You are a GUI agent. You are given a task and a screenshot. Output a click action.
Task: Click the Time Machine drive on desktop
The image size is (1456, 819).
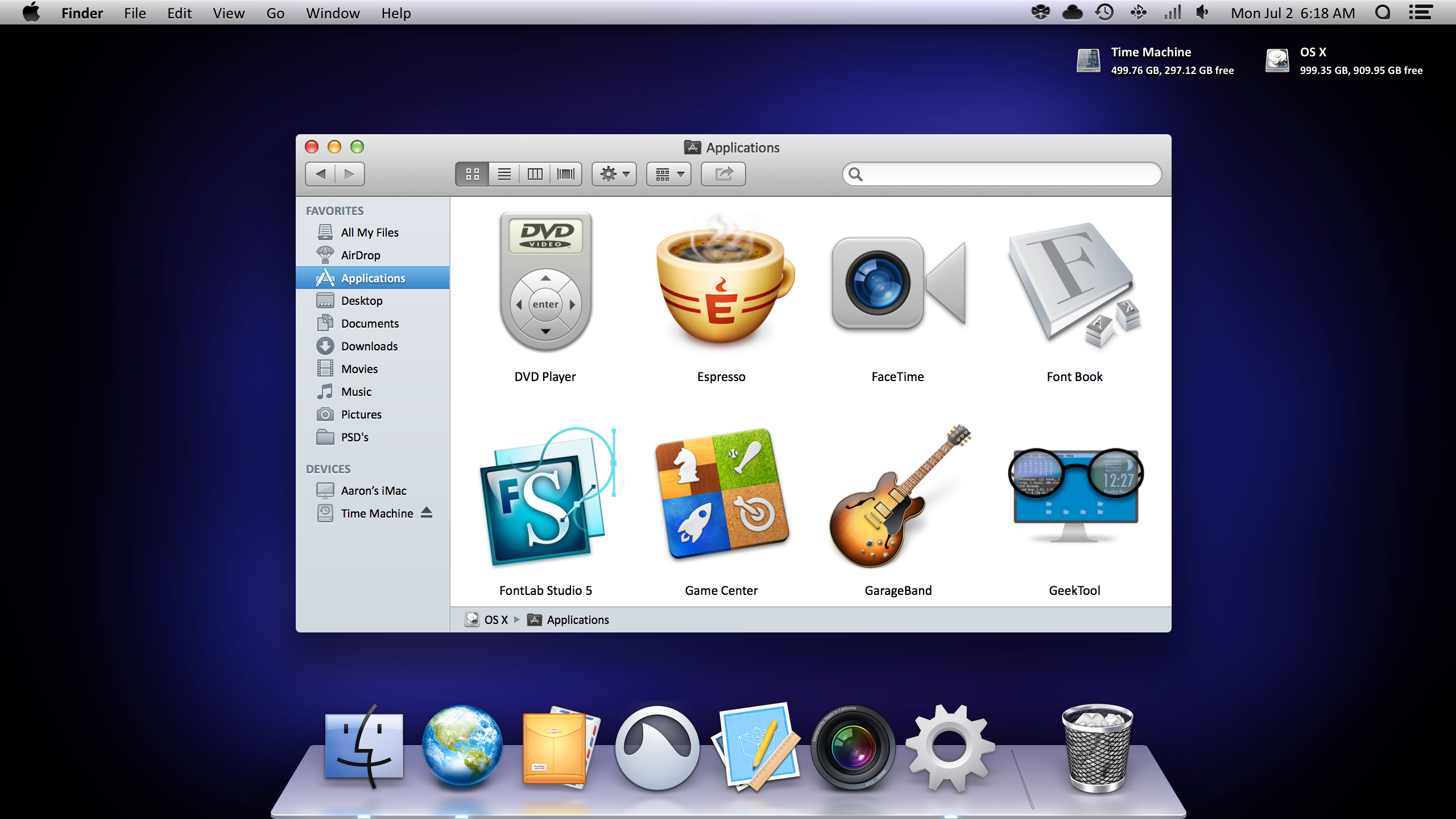(x=1155, y=61)
